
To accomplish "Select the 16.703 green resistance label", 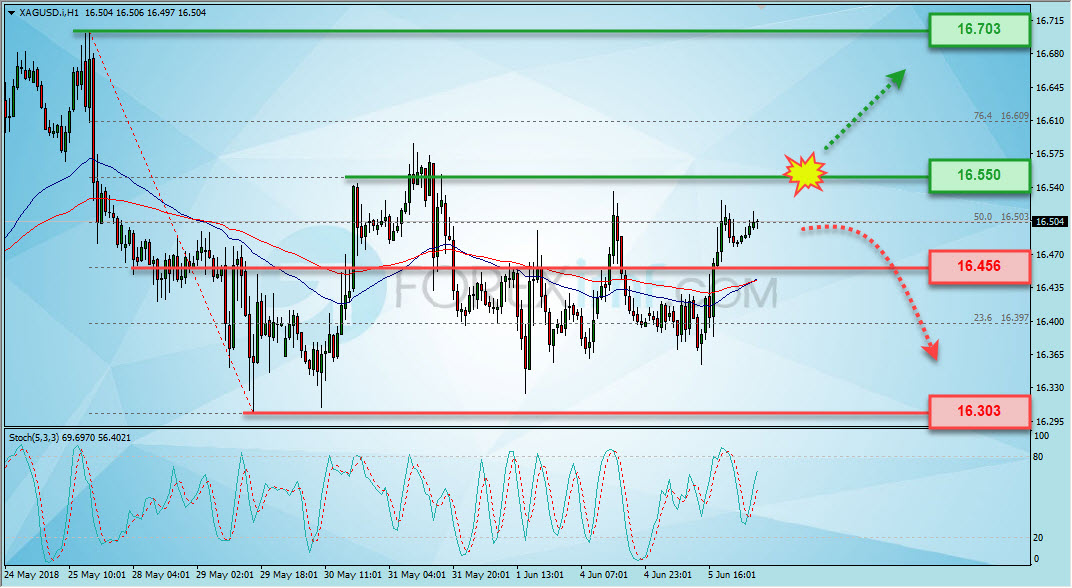I will click(x=979, y=29).
